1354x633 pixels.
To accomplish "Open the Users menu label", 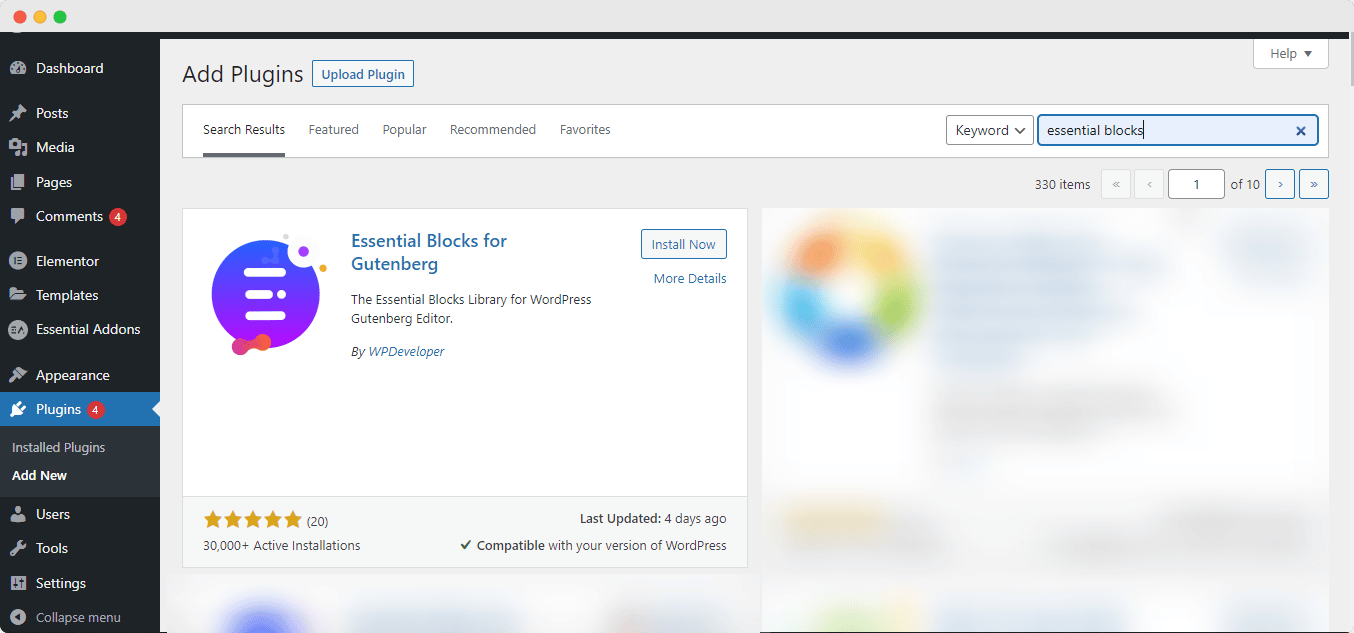I will pos(53,514).
